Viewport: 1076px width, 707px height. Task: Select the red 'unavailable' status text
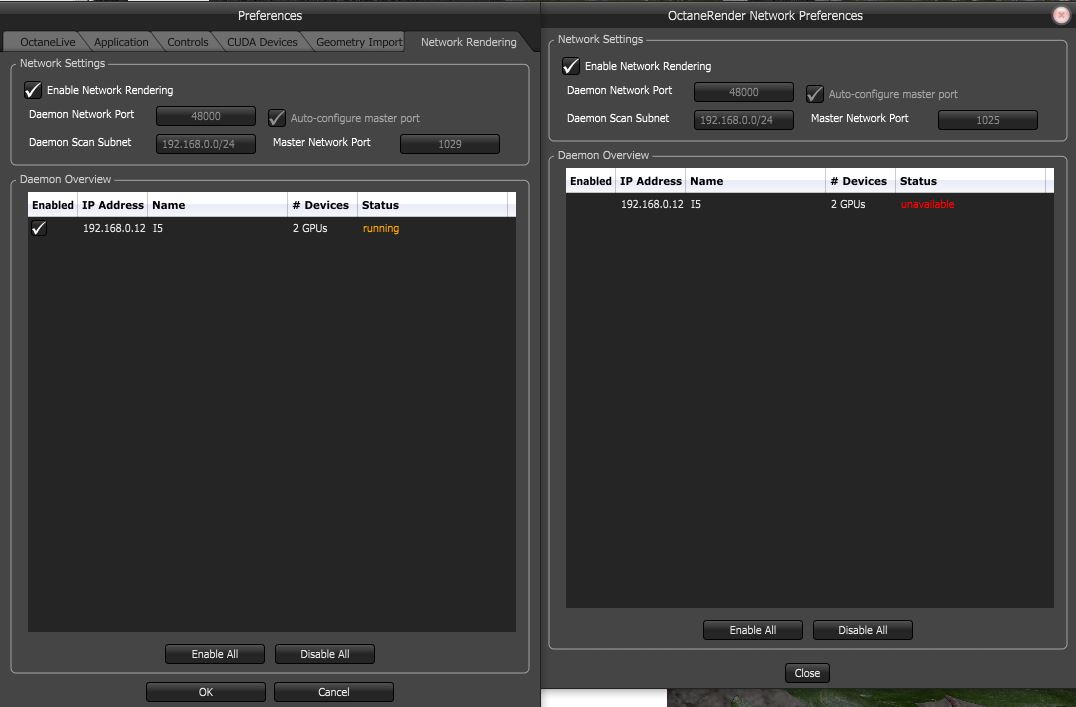pos(927,204)
